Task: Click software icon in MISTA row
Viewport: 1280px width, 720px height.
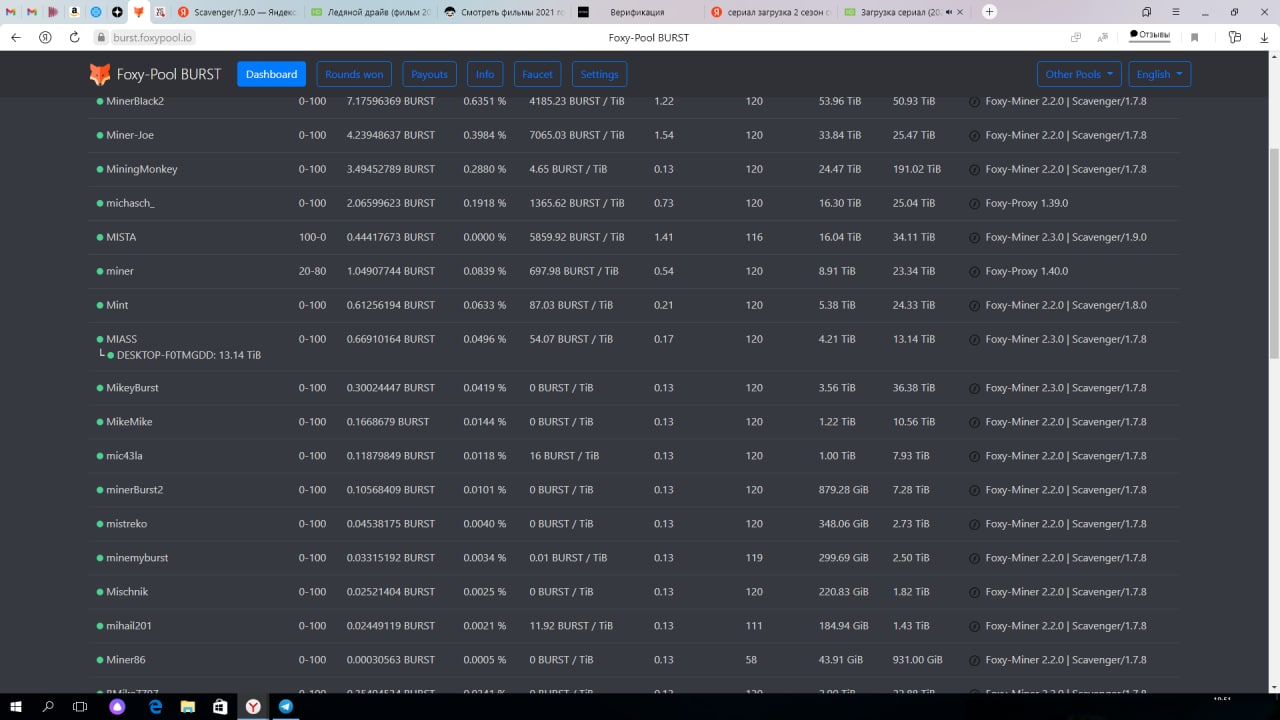Action: (975, 237)
